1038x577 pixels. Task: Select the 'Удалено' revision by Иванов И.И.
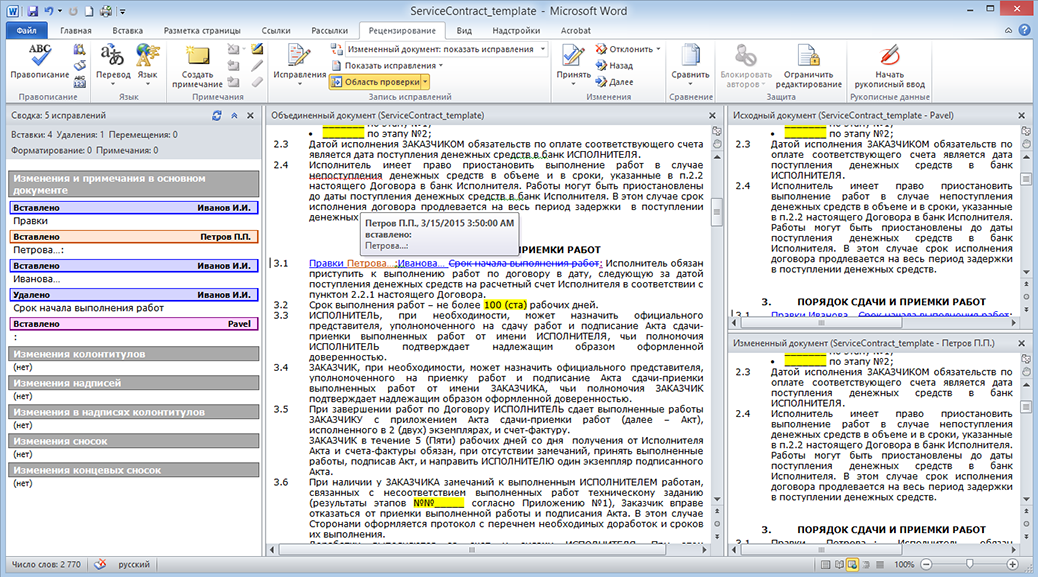[x=133, y=295]
